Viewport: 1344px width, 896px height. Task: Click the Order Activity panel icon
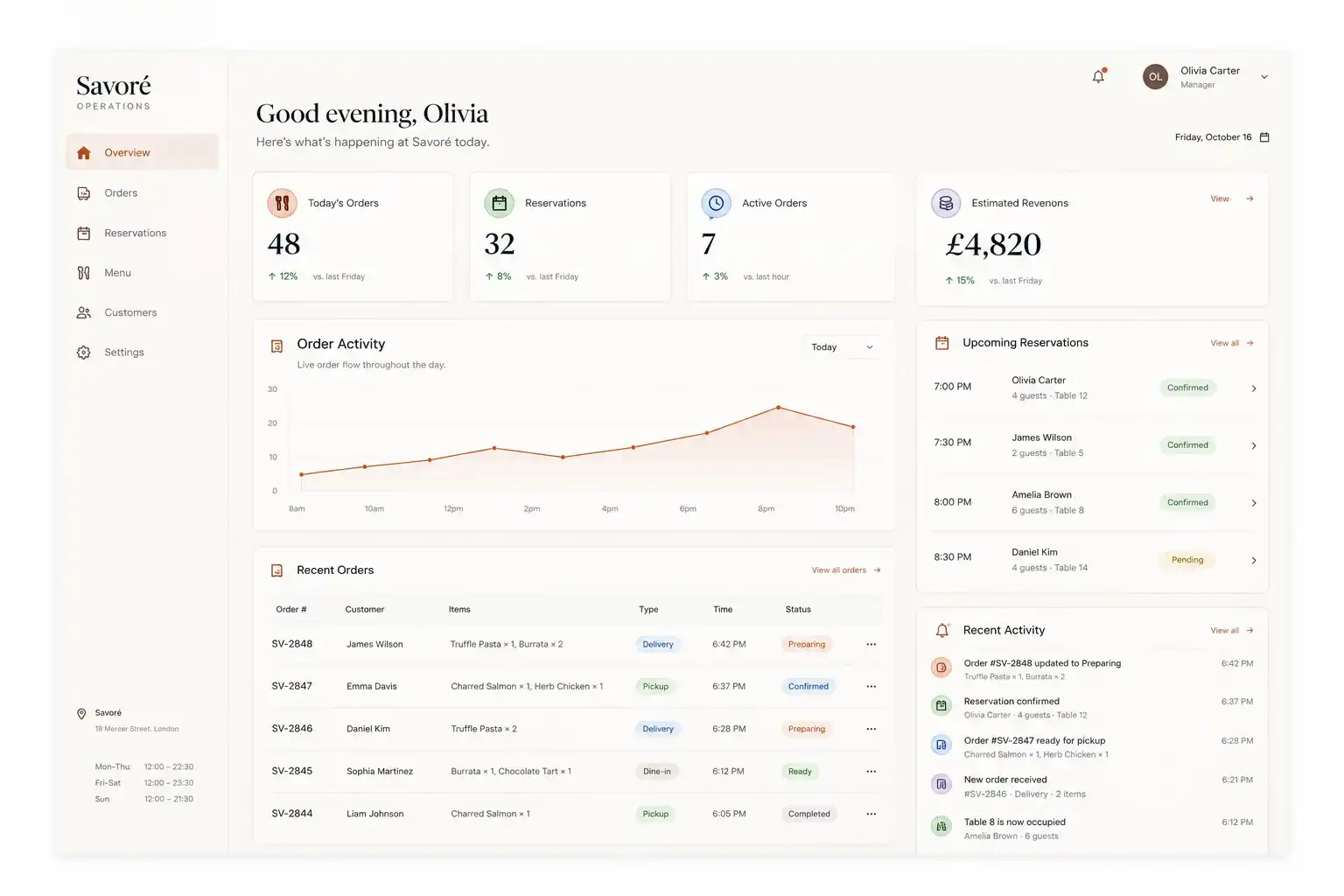tap(276, 346)
